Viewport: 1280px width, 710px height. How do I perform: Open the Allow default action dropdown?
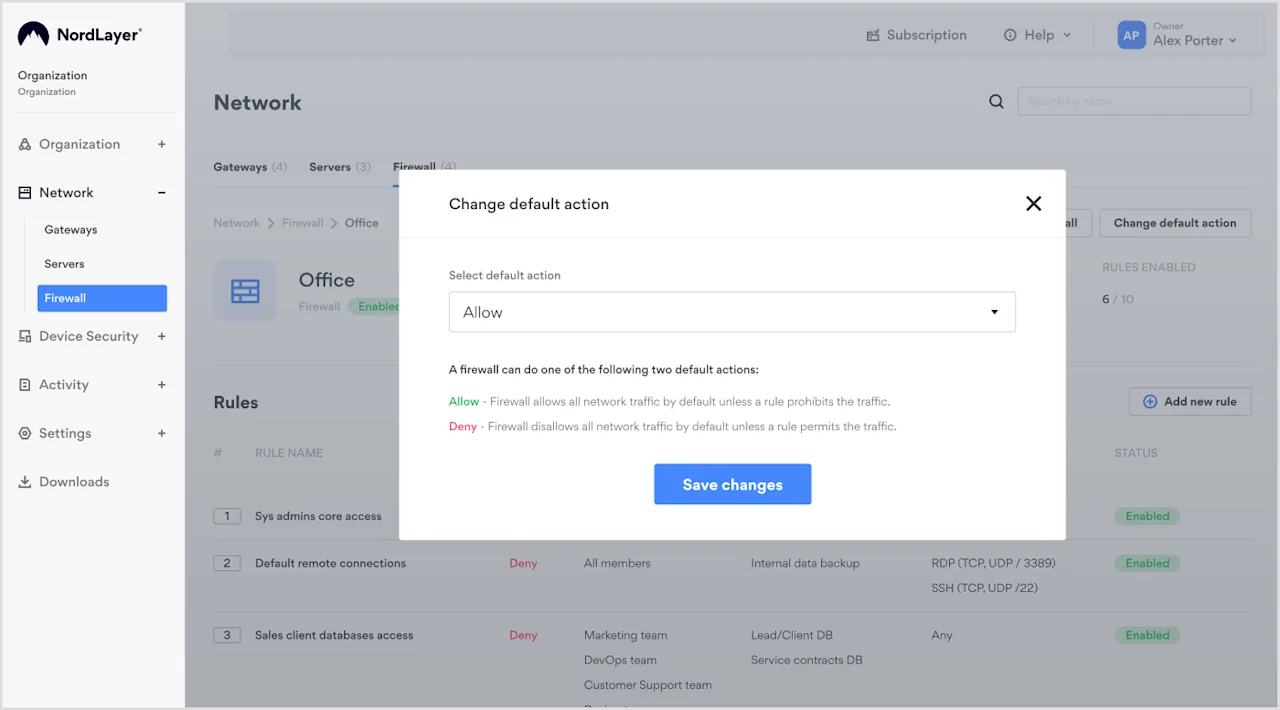click(x=733, y=312)
